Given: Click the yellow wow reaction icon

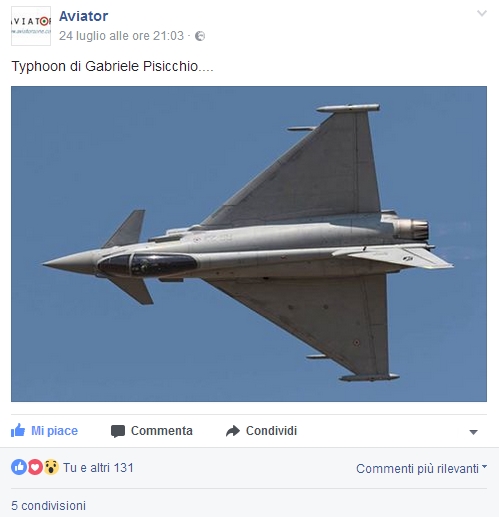Looking at the screenshot, I should (x=51, y=467).
